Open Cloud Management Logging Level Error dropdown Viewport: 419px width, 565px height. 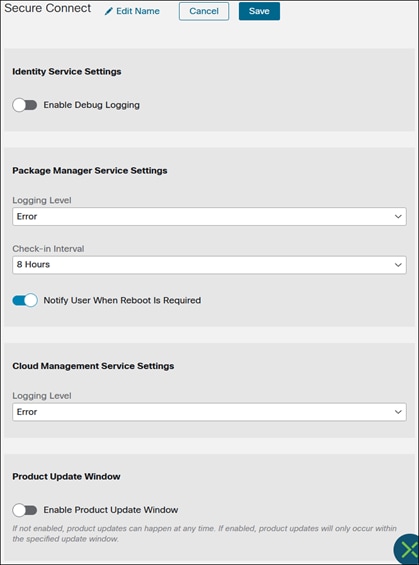pyautogui.click(x=209, y=412)
